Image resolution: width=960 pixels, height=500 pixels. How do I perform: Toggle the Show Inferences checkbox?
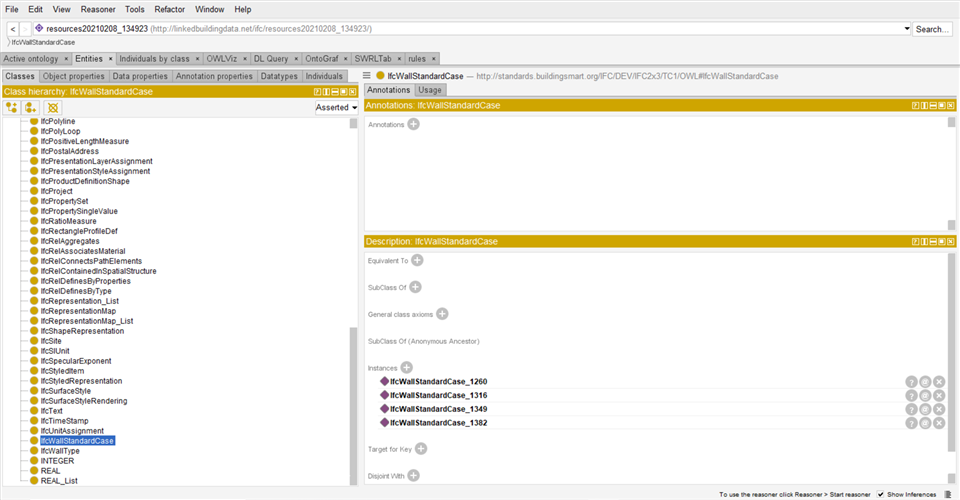880,494
